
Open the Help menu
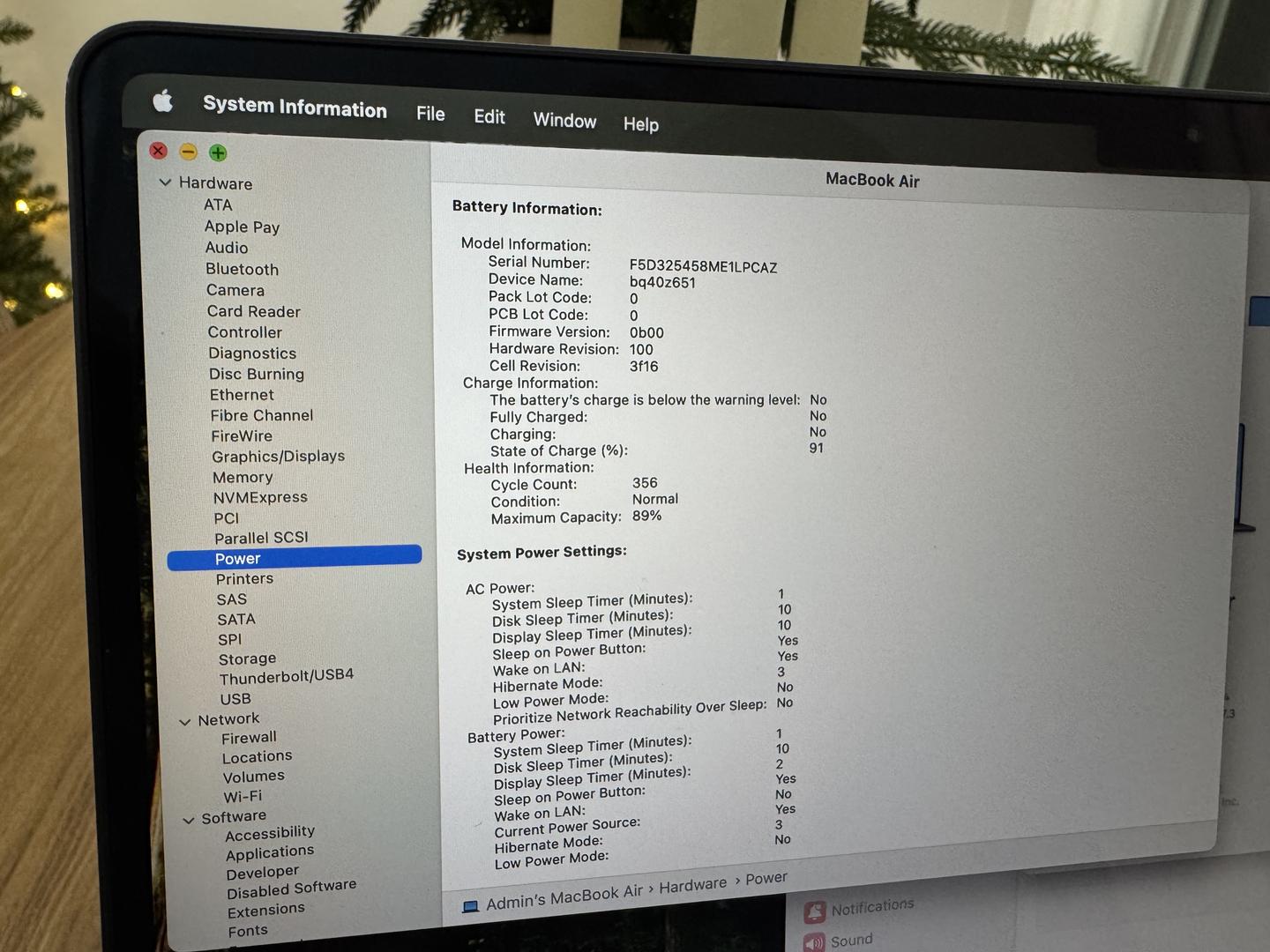[x=641, y=124]
